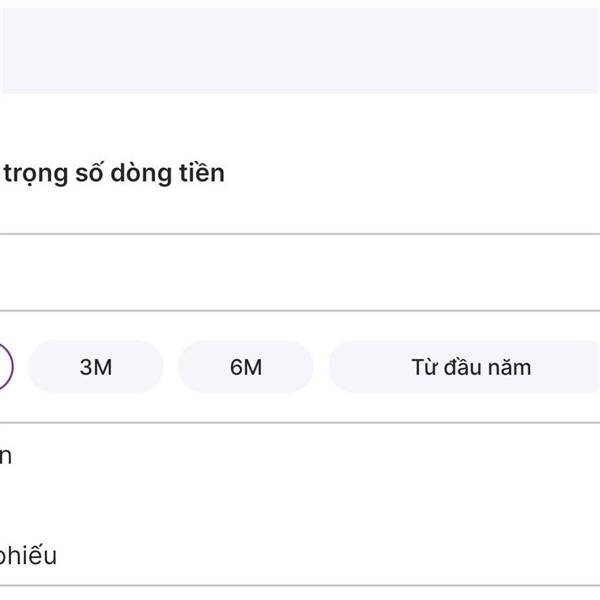Tap the three-month filter chip
The image size is (600, 600).
96,367
